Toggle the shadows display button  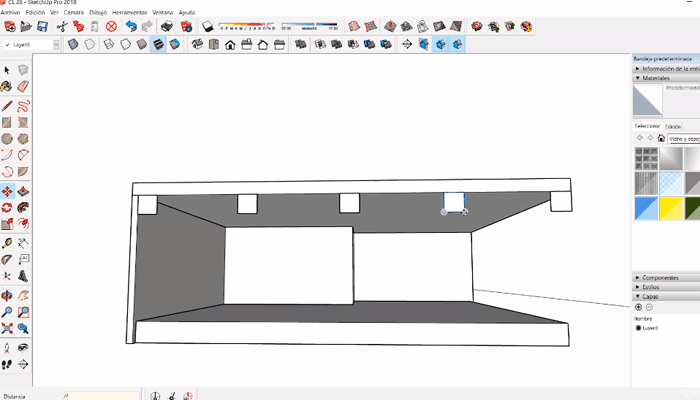(x=207, y=26)
